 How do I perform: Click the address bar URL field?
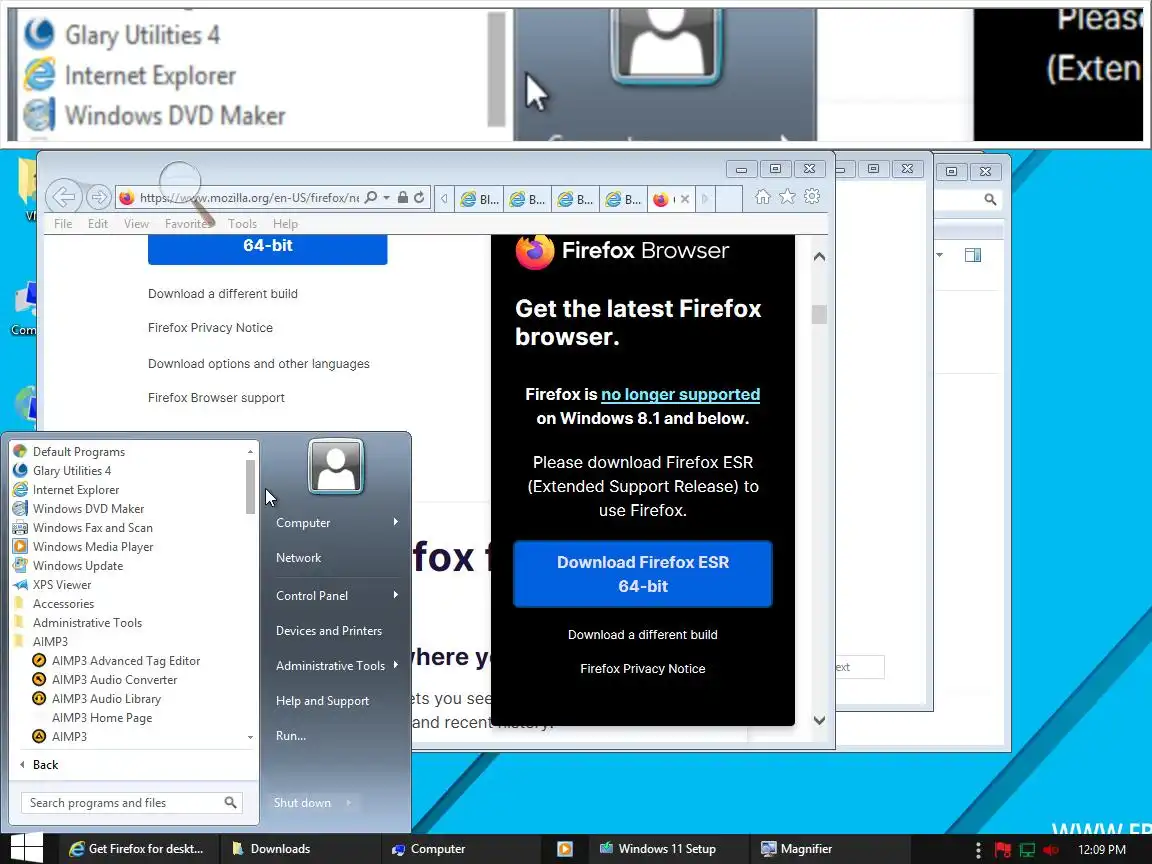click(x=248, y=198)
